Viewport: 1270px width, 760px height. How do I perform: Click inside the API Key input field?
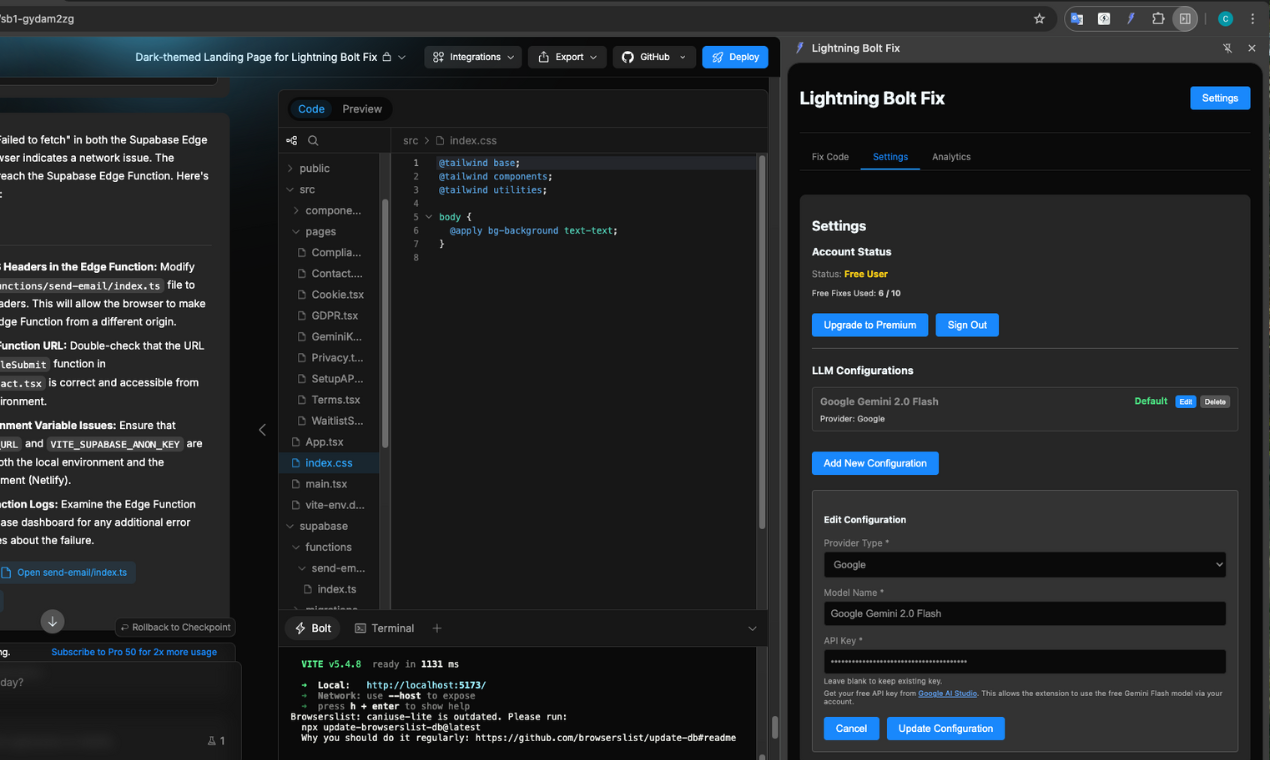1024,661
